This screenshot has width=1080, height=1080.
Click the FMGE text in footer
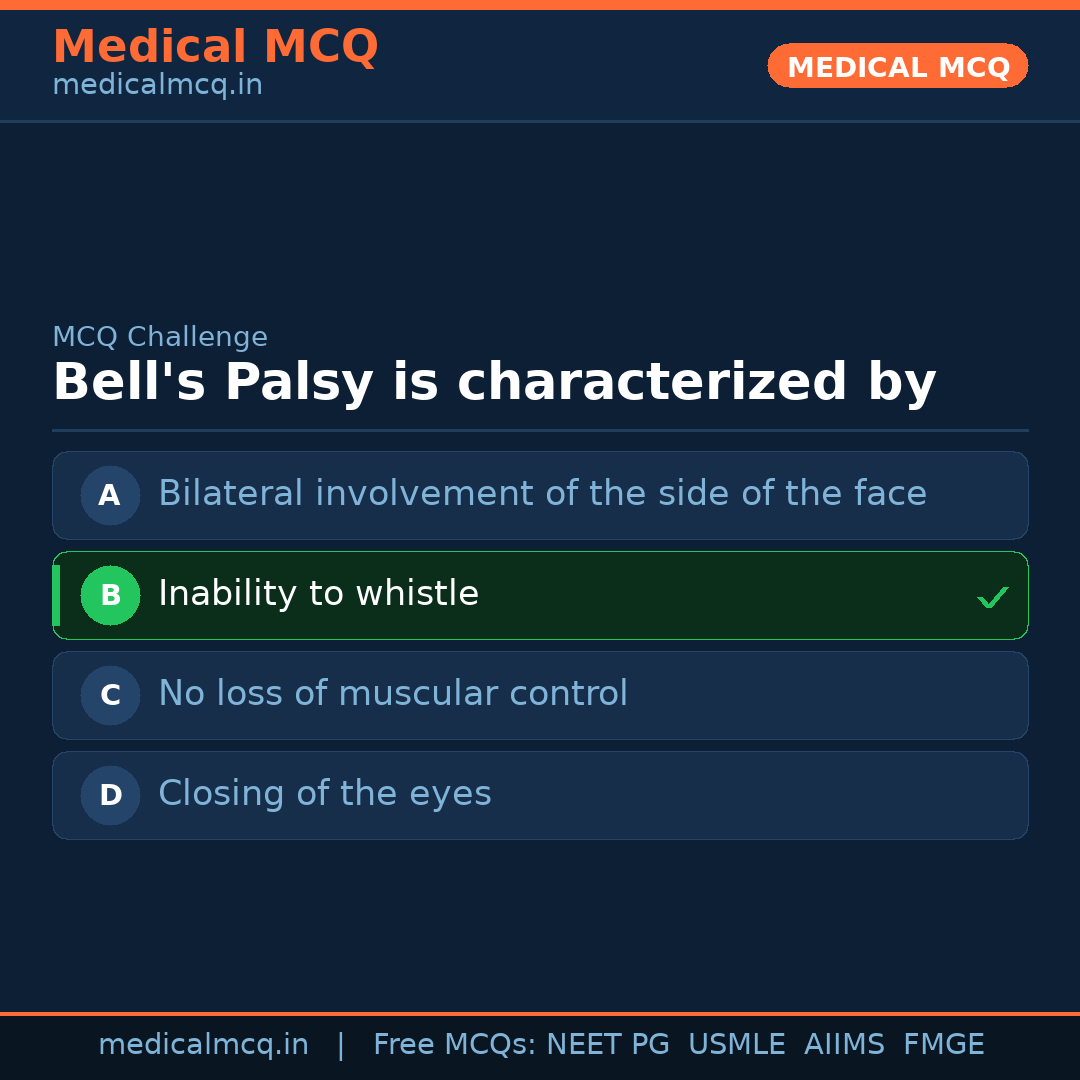[x=943, y=1045]
